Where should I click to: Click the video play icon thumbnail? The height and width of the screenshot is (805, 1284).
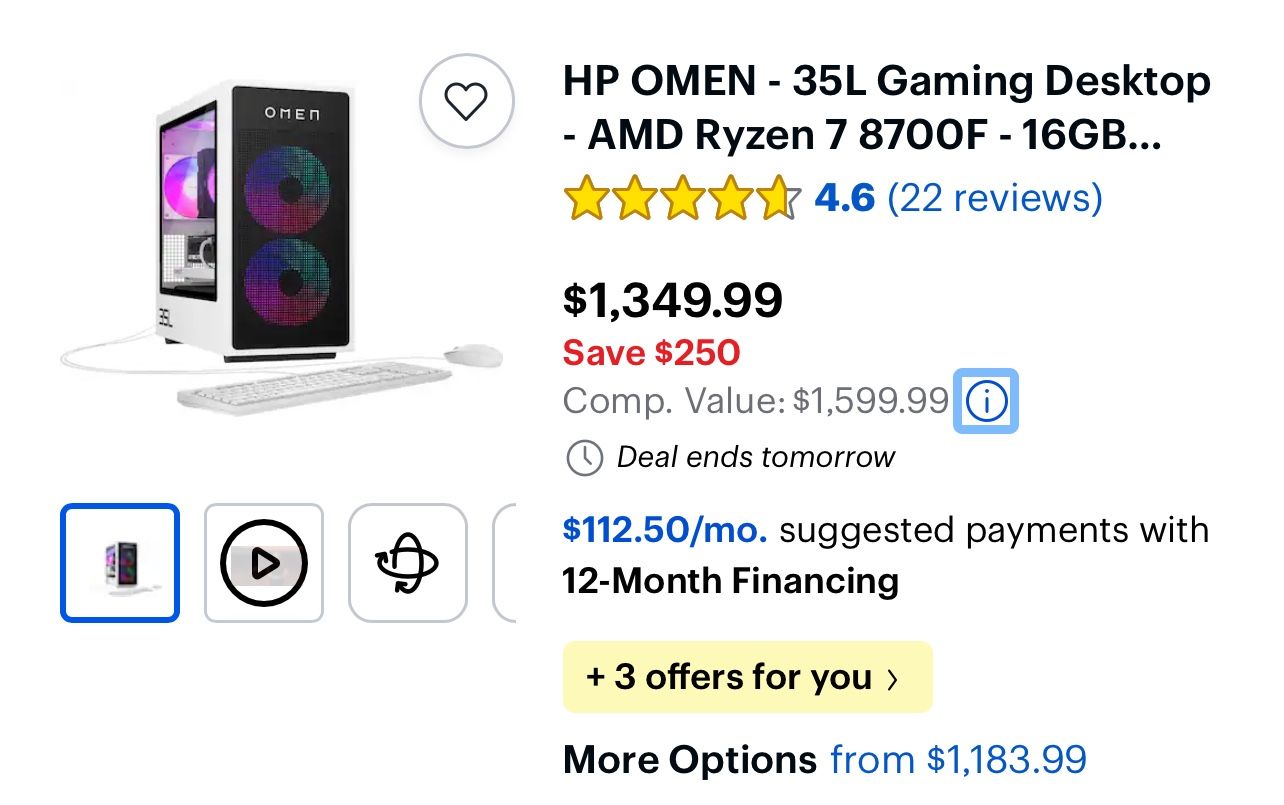coord(263,562)
